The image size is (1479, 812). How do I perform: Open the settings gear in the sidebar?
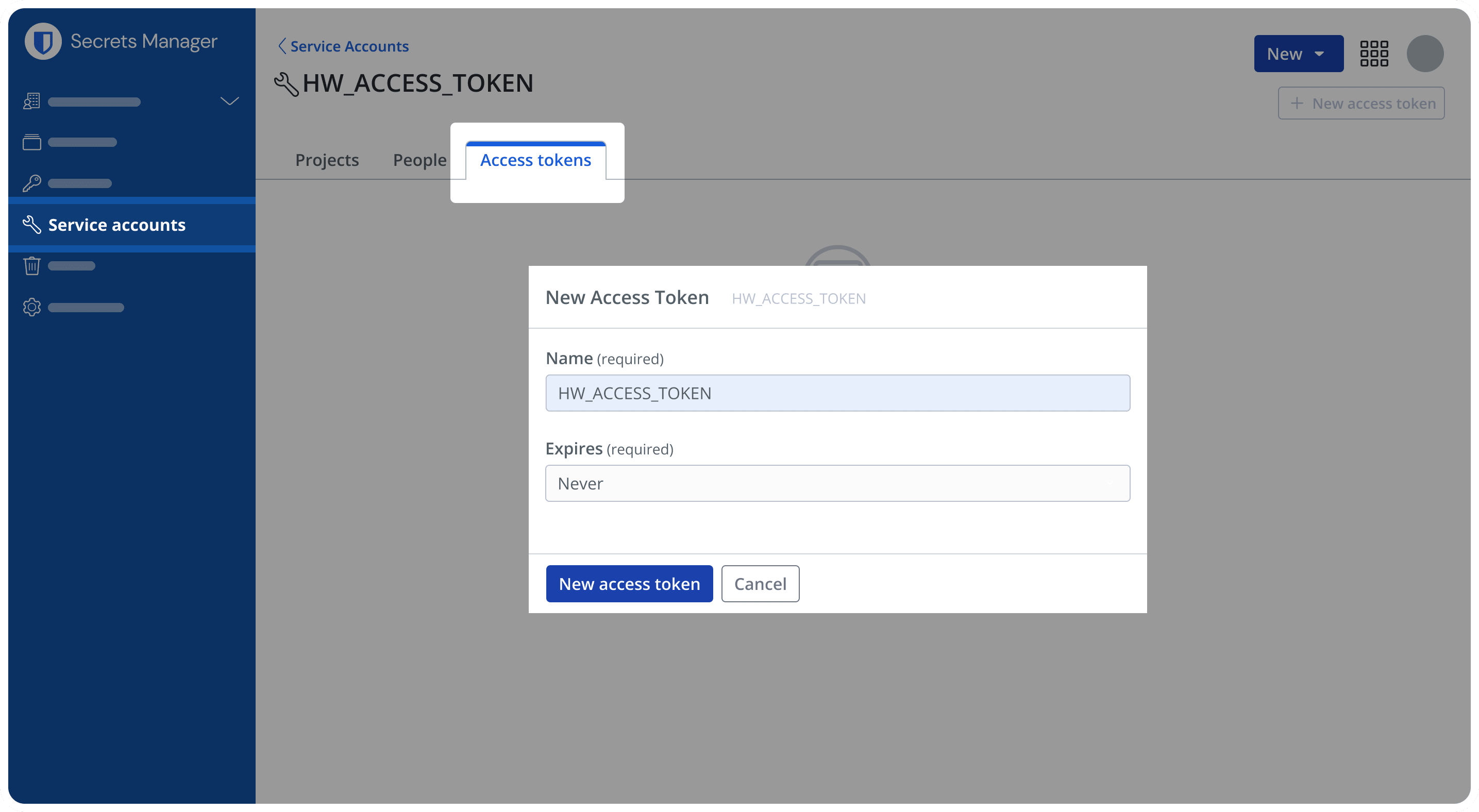coord(31,307)
